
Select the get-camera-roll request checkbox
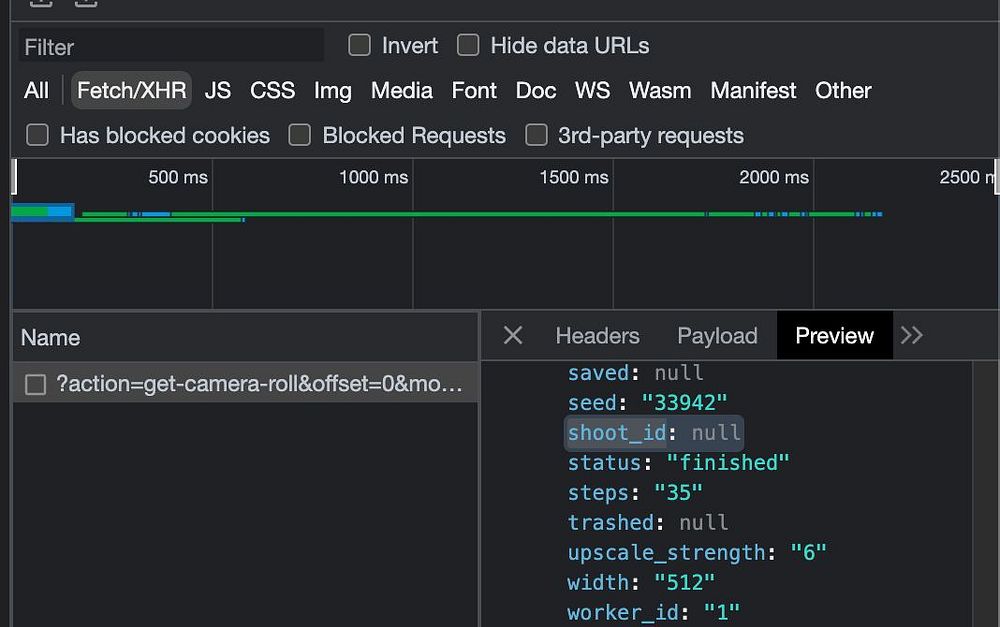[x=35, y=385]
